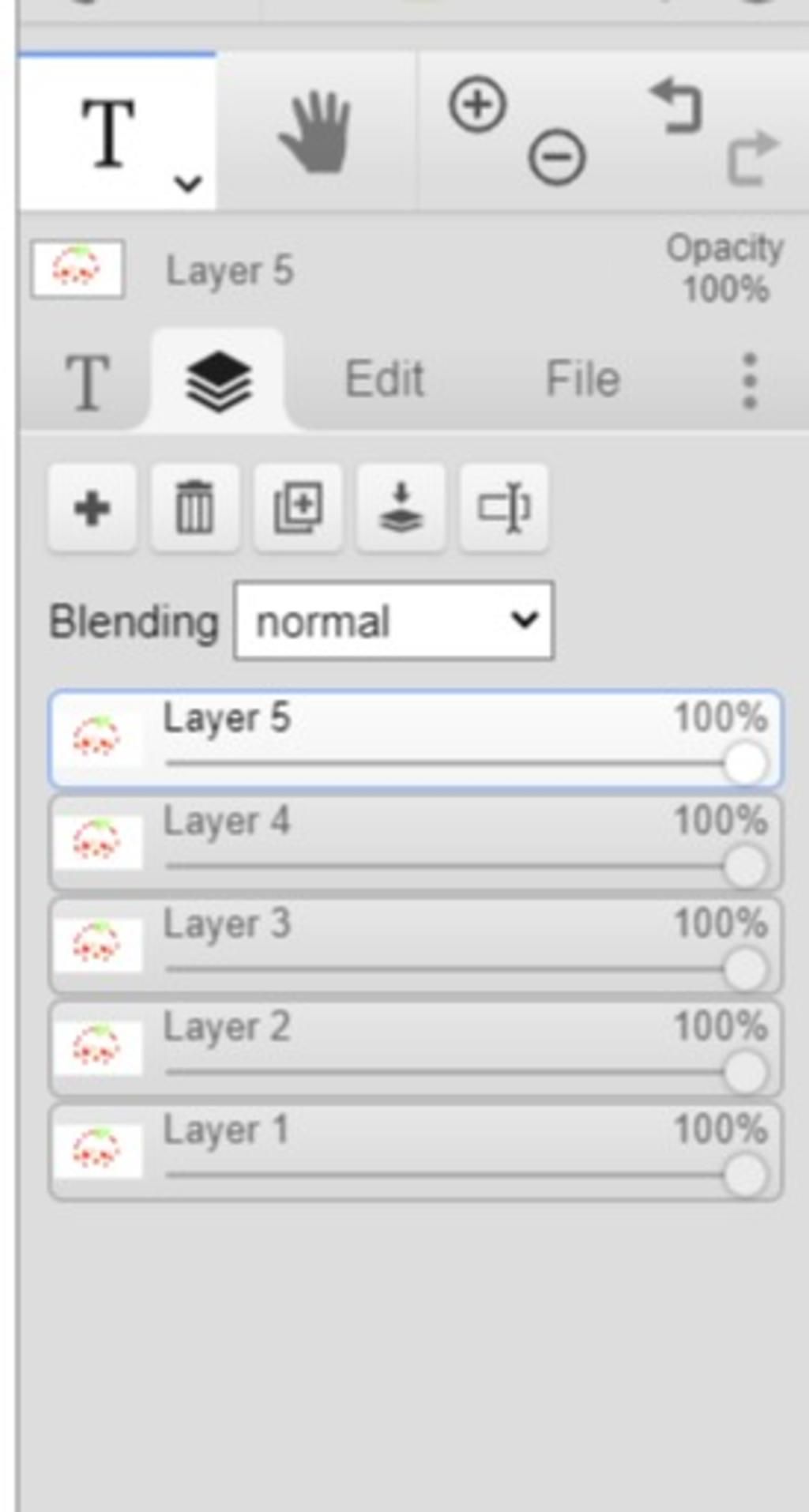Select Layer 3 in the list
The height and width of the screenshot is (1512, 809).
(x=416, y=945)
